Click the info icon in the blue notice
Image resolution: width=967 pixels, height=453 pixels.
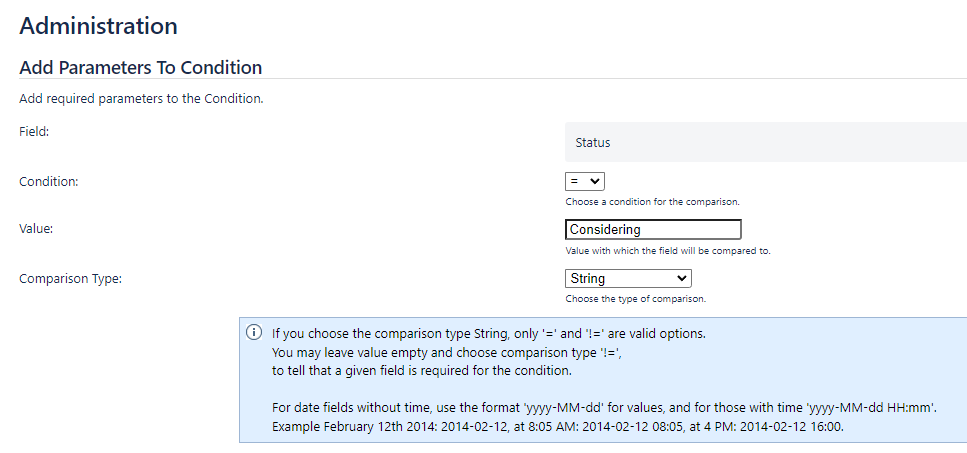click(x=253, y=332)
